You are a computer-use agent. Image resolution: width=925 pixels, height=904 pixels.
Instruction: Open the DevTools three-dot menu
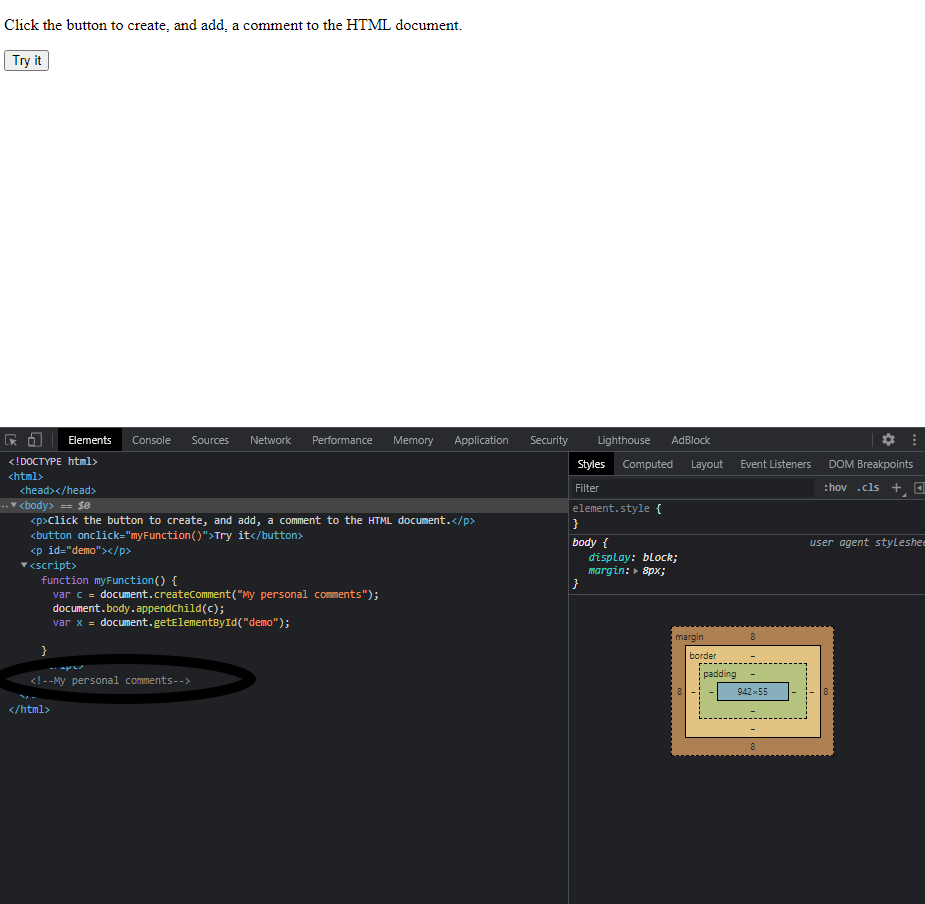(x=914, y=440)
